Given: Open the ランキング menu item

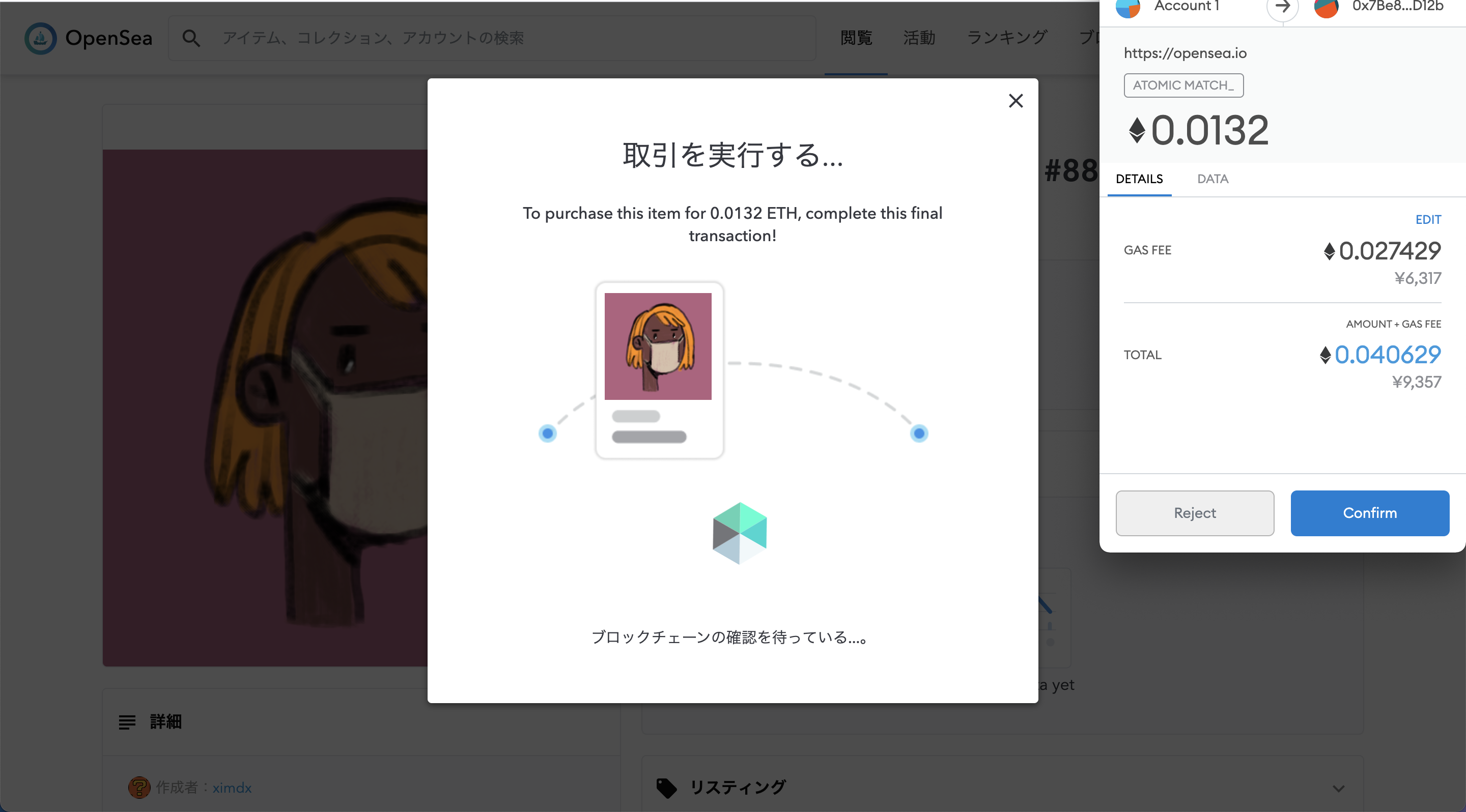Looking at the screenshot, I should point(1007,38).
